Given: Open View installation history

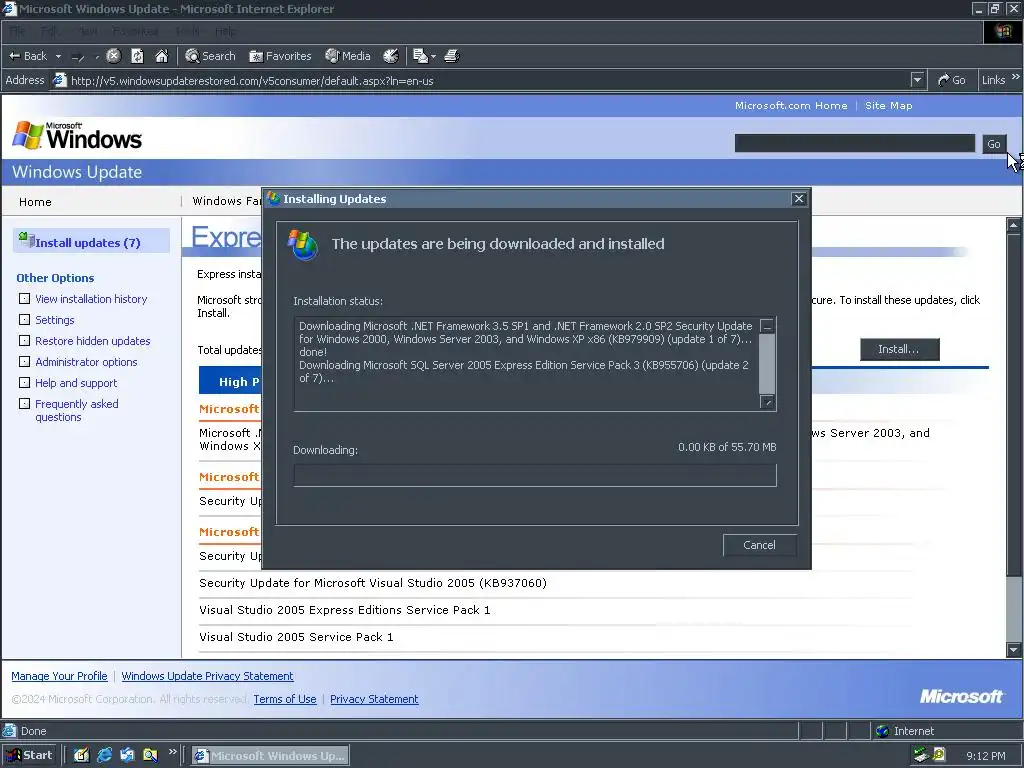Looking at the screenshot, I should point(91,299).
